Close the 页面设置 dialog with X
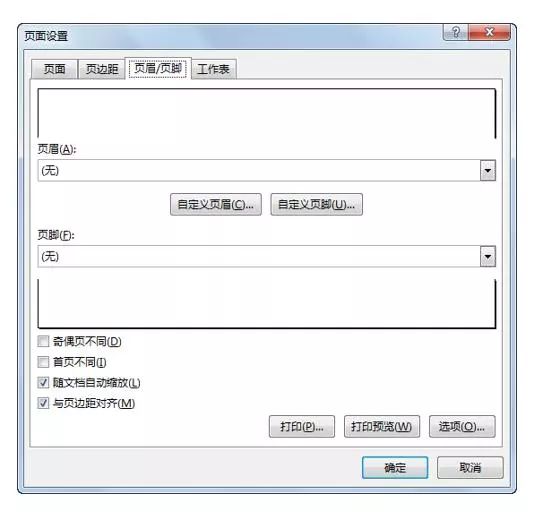 489,33
